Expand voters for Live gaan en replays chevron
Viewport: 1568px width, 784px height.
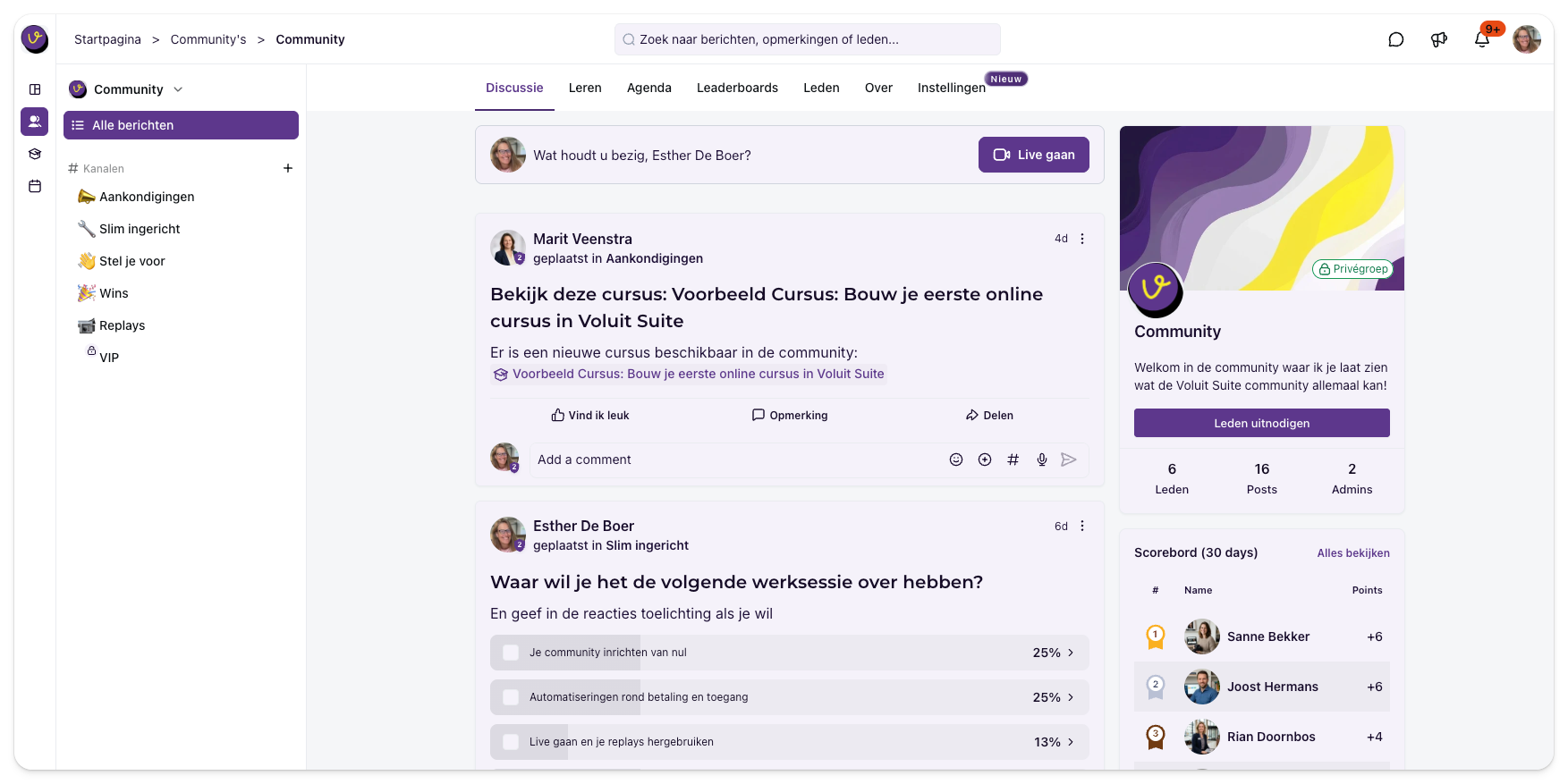[x=1071, y=742]
